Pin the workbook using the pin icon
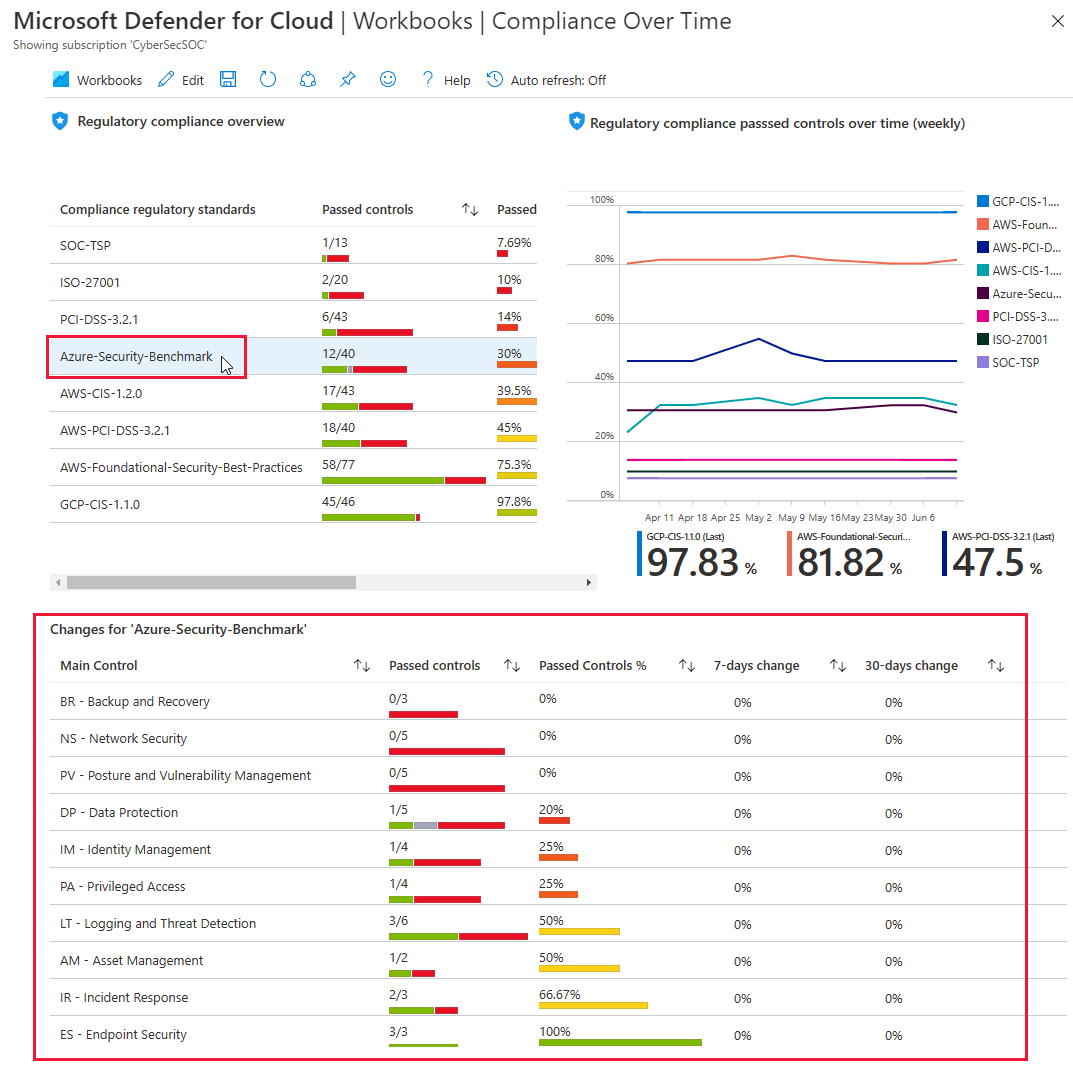1073x1069 pixels. [x=348, y=79]
